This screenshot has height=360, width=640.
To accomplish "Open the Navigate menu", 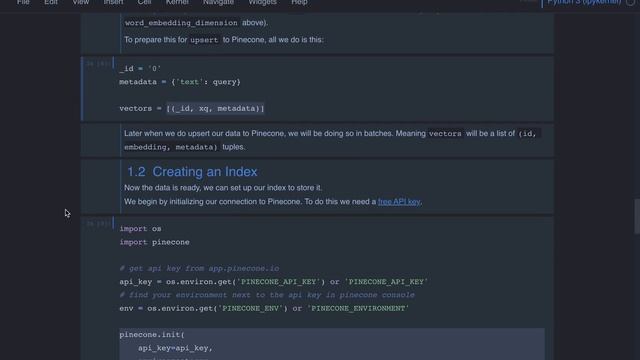I will pyautogui.click(x=218, y=2).
